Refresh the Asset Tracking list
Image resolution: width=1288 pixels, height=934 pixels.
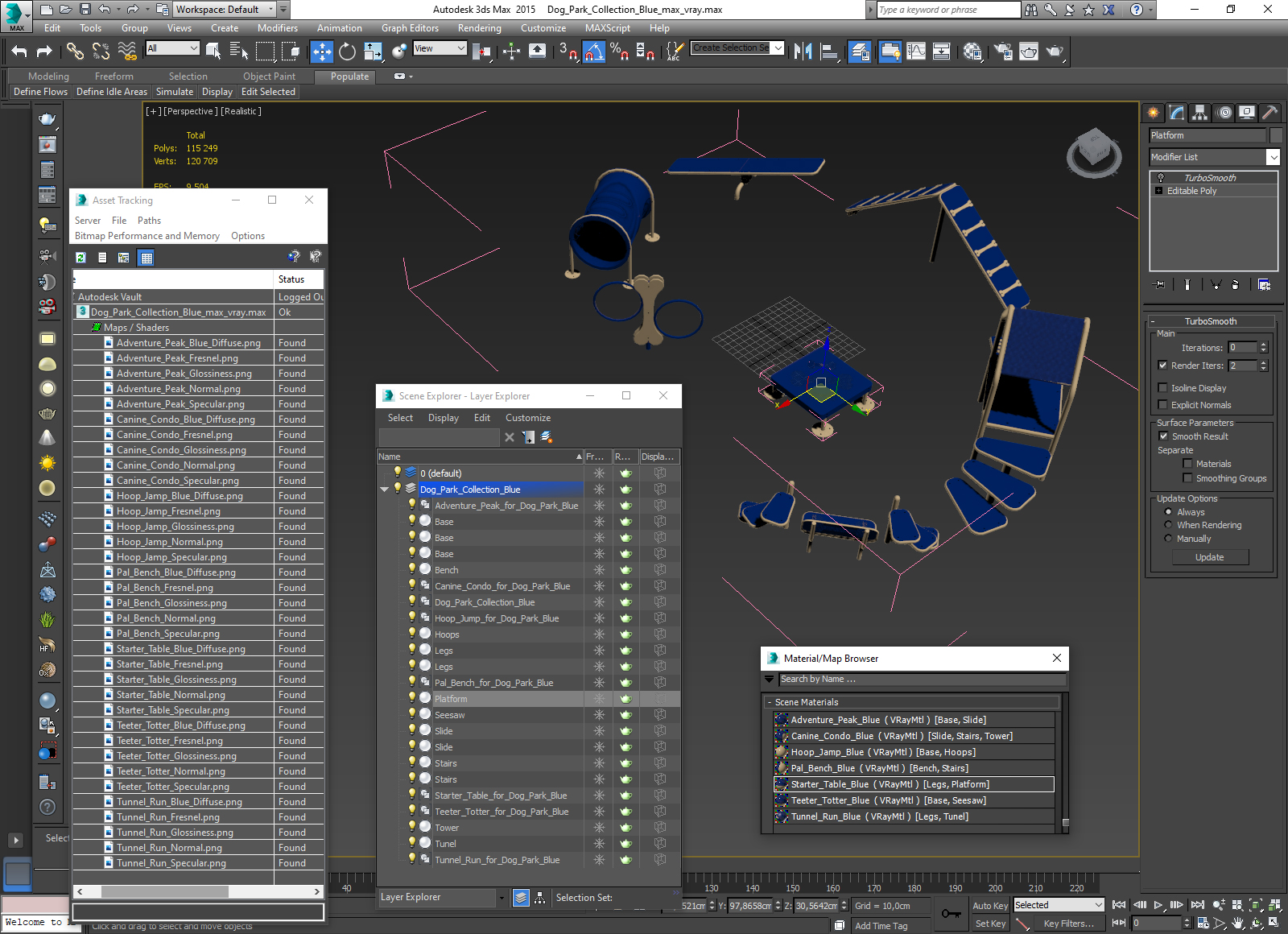80,258
